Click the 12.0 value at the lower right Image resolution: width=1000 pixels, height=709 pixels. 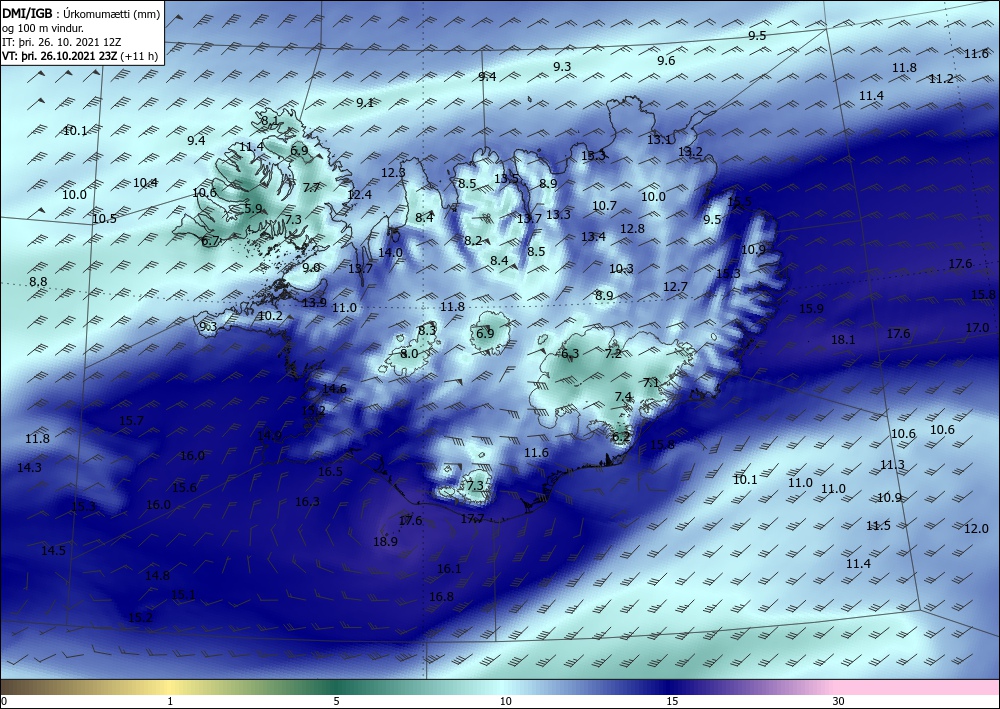pos(976,529)
